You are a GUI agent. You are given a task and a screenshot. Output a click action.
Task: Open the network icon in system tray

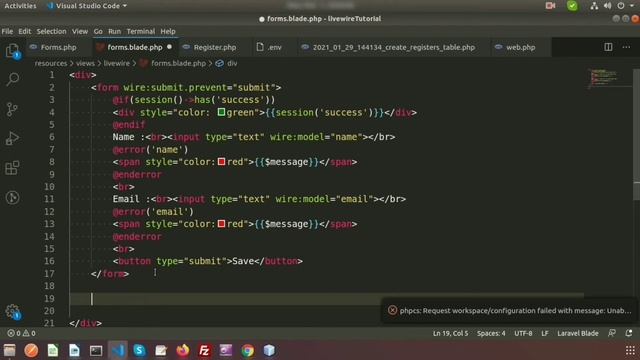594,6
